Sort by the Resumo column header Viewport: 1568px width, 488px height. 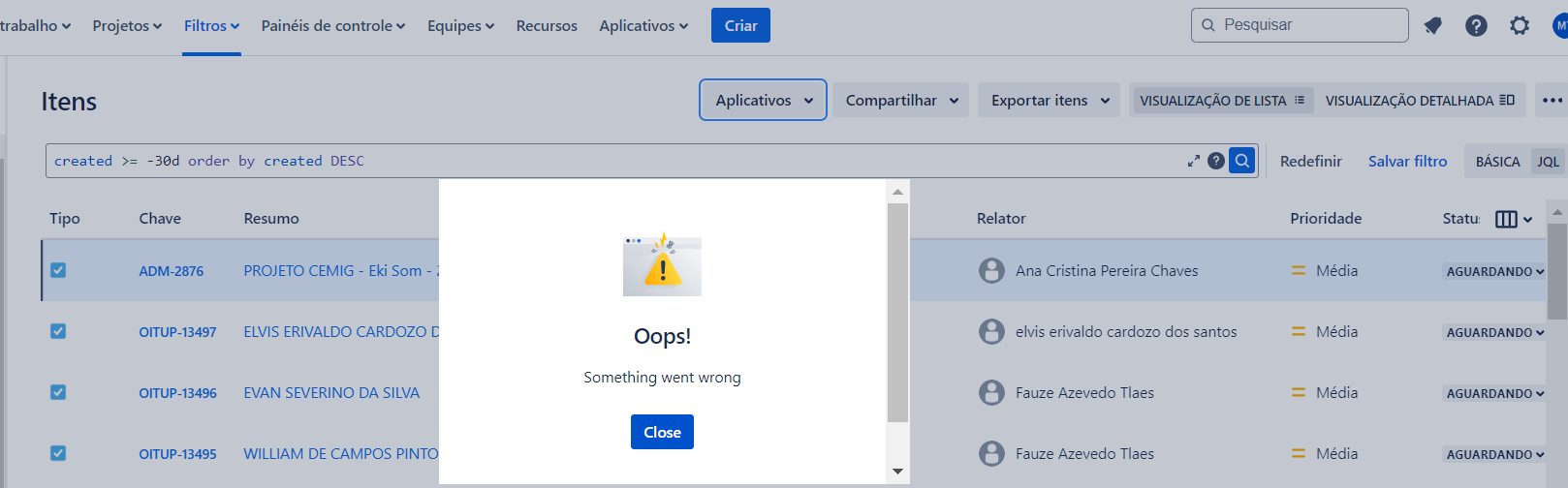[x=271, y=219]
